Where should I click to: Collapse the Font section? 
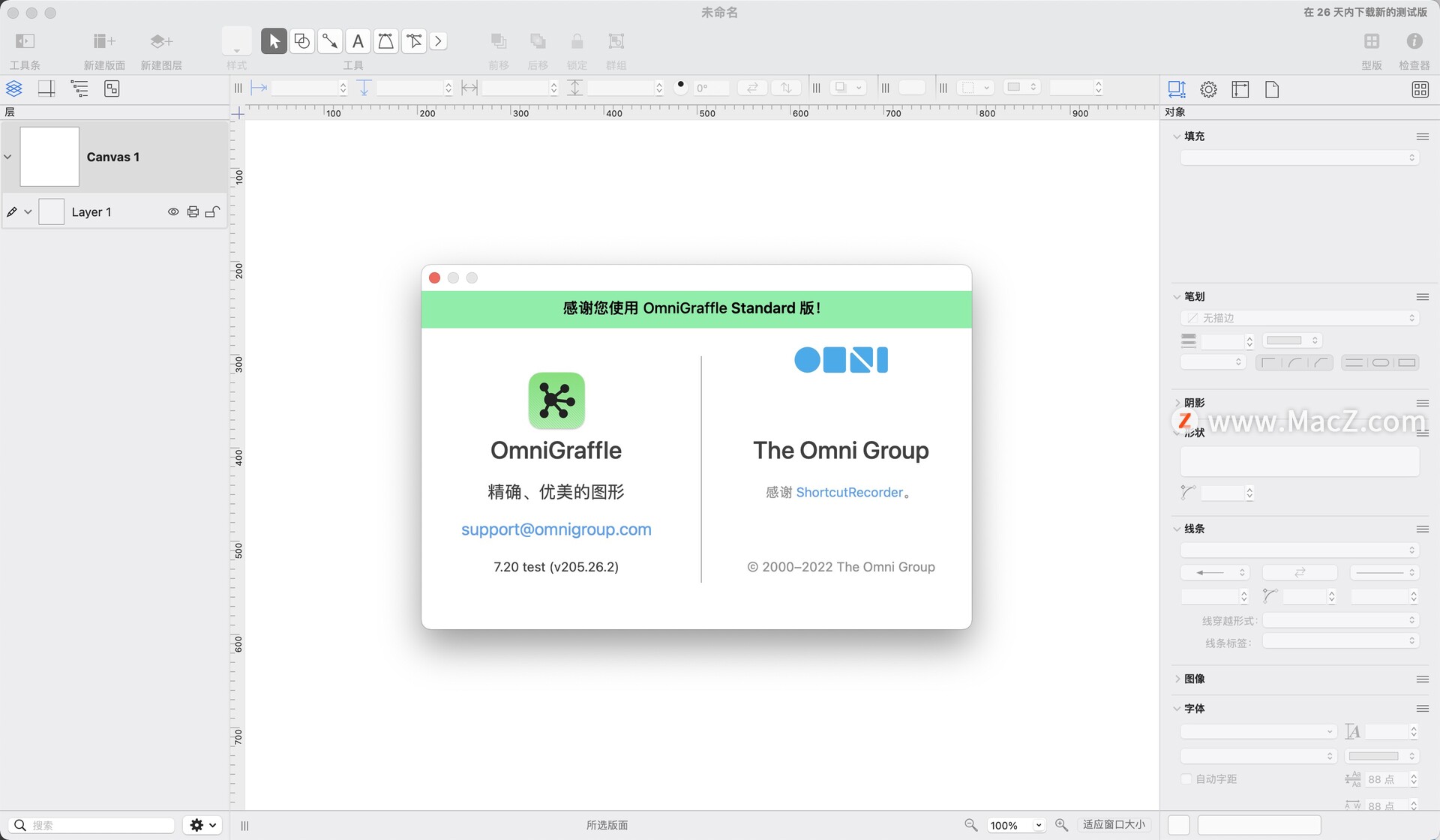1176,709
